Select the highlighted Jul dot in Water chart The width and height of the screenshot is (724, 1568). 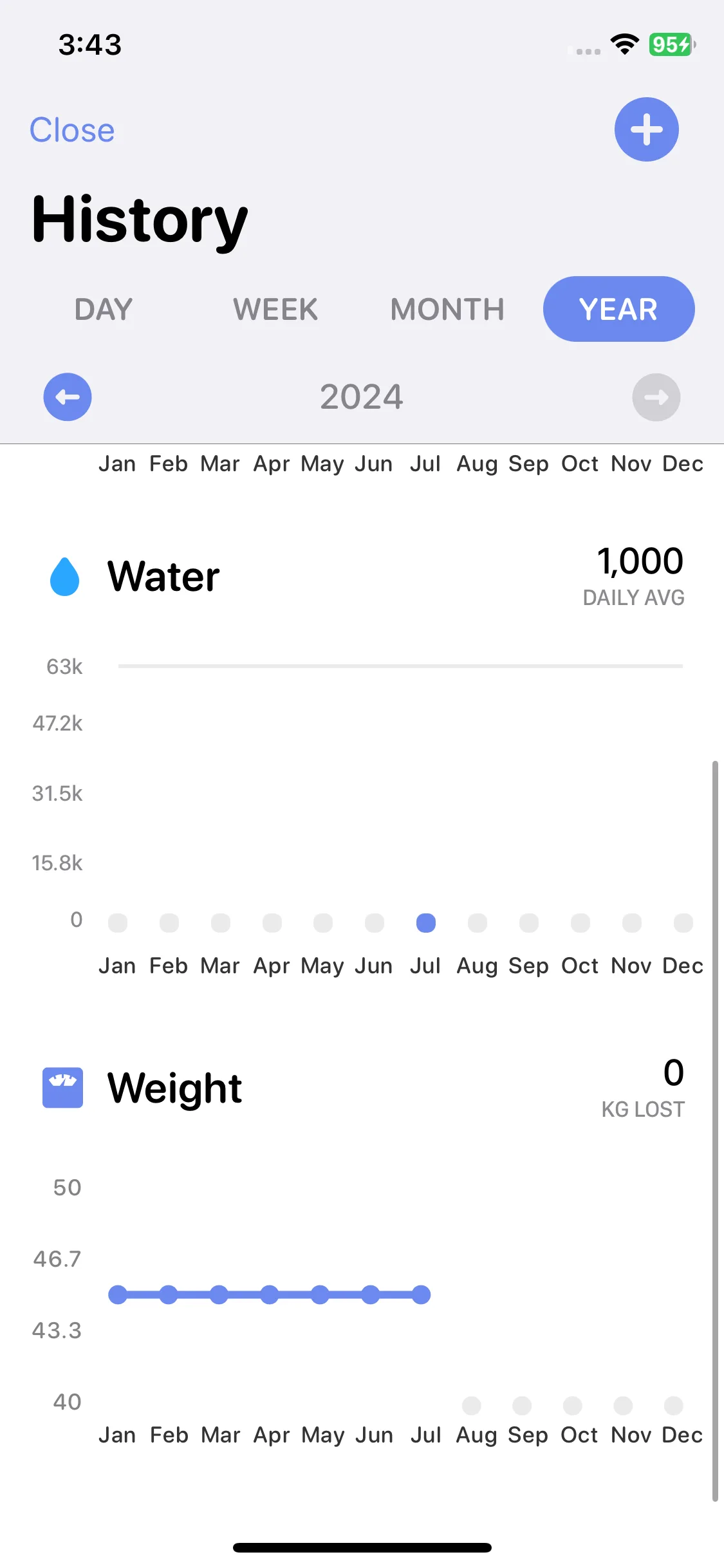[426, 923]
